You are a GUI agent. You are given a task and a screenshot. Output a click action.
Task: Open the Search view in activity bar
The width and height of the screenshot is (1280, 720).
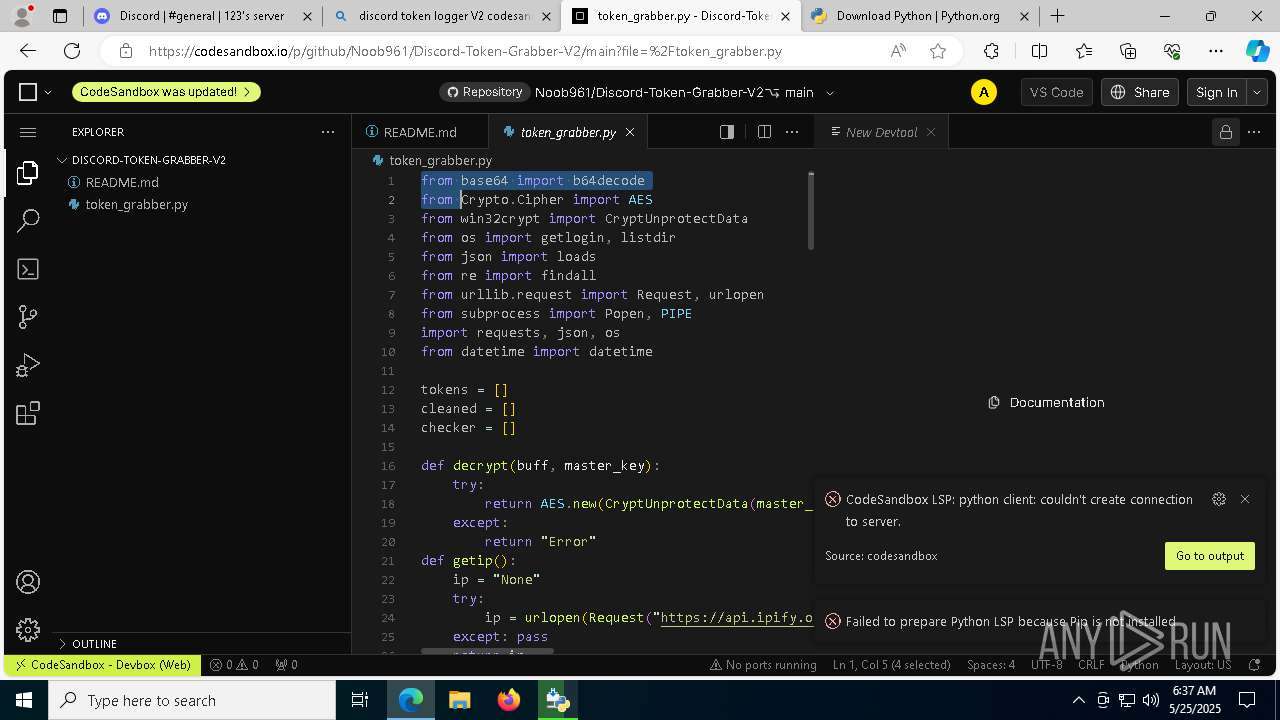28,221
